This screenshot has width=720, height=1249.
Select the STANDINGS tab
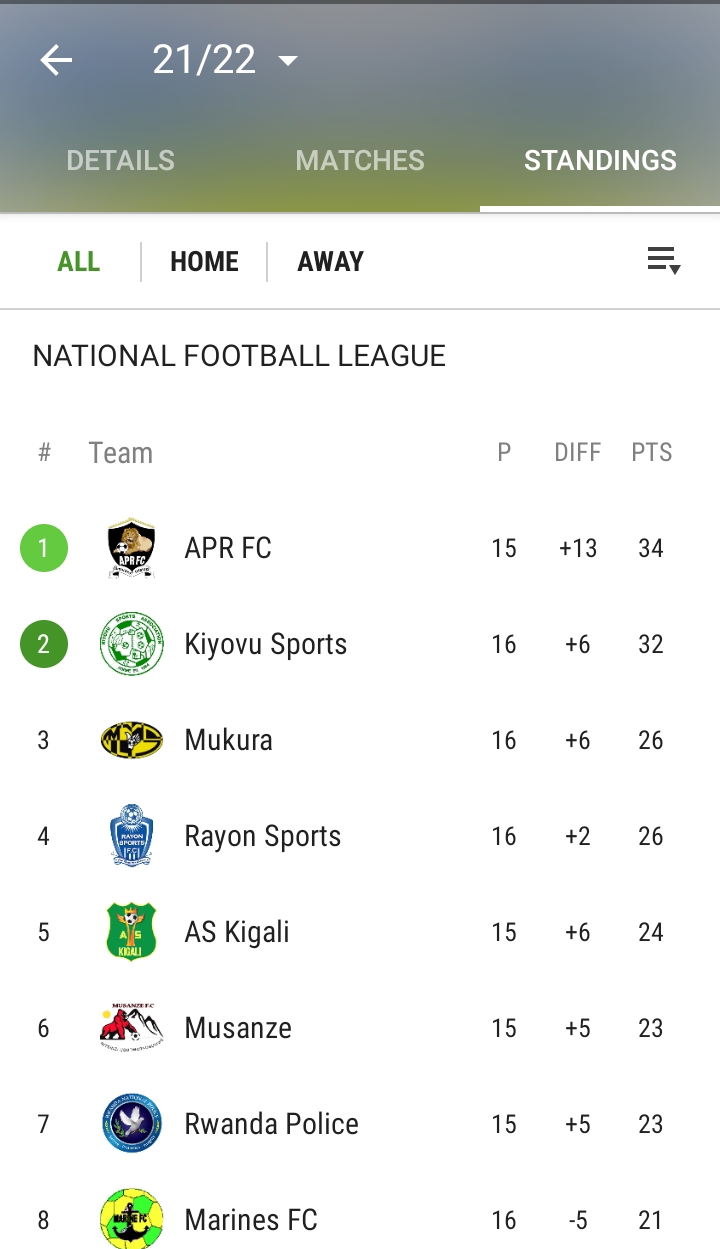click(600, 160)
